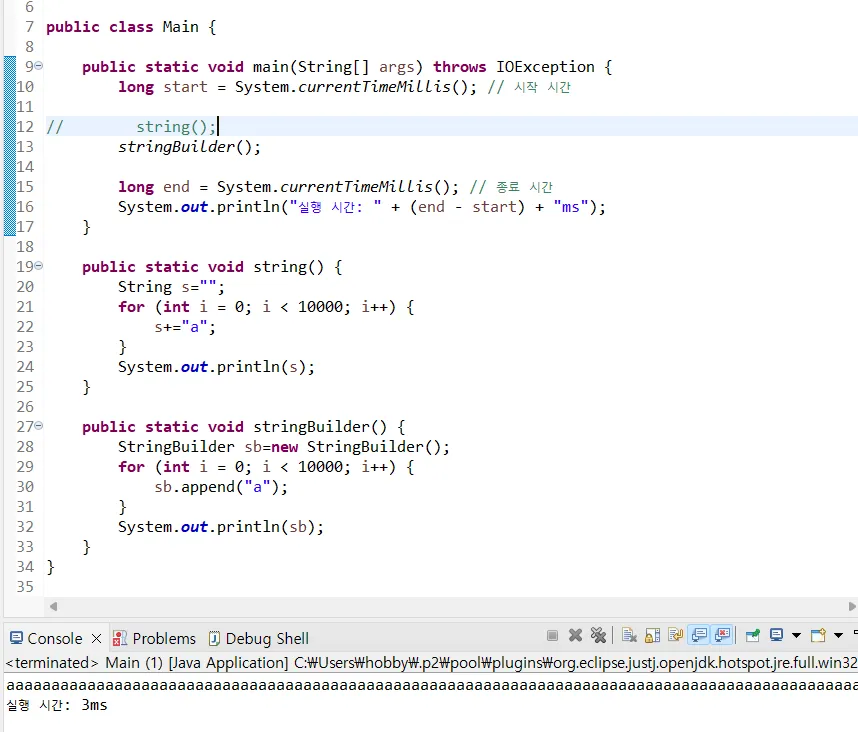Click the '실행 시간: 3ms' console output
858x732 pixels.
click(57, 705)
